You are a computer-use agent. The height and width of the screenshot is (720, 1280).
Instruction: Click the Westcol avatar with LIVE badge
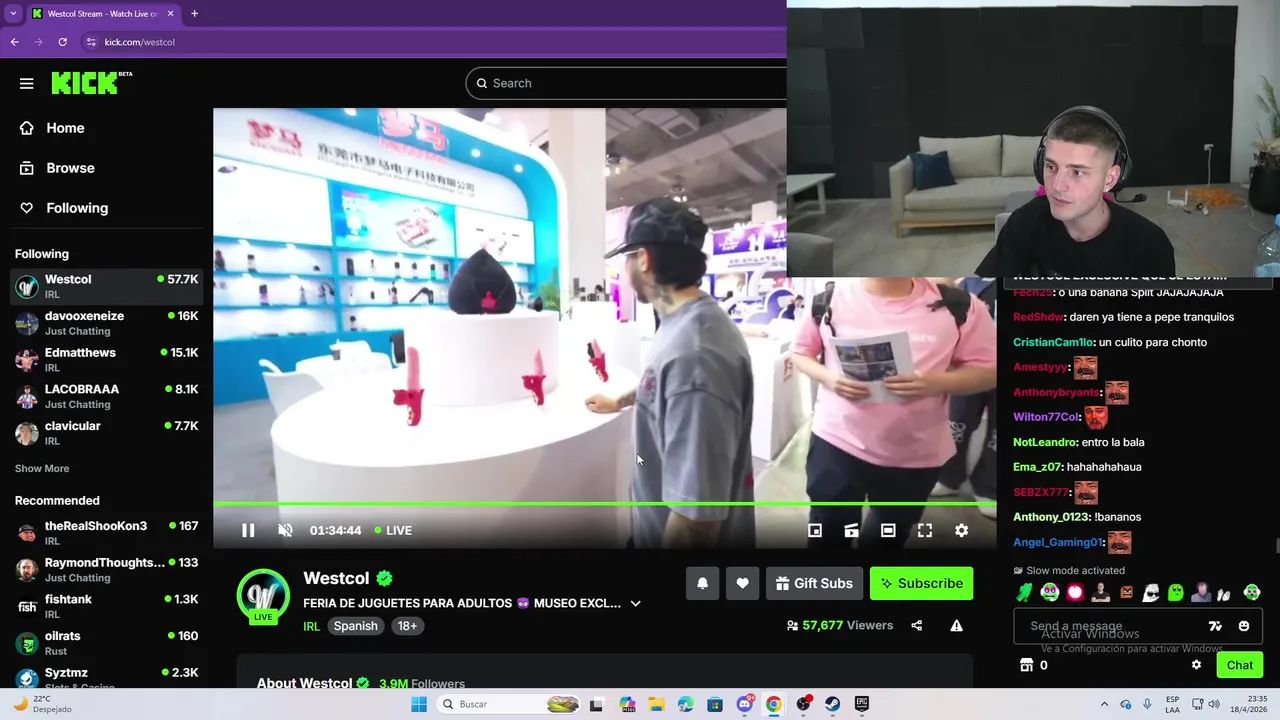263,596
